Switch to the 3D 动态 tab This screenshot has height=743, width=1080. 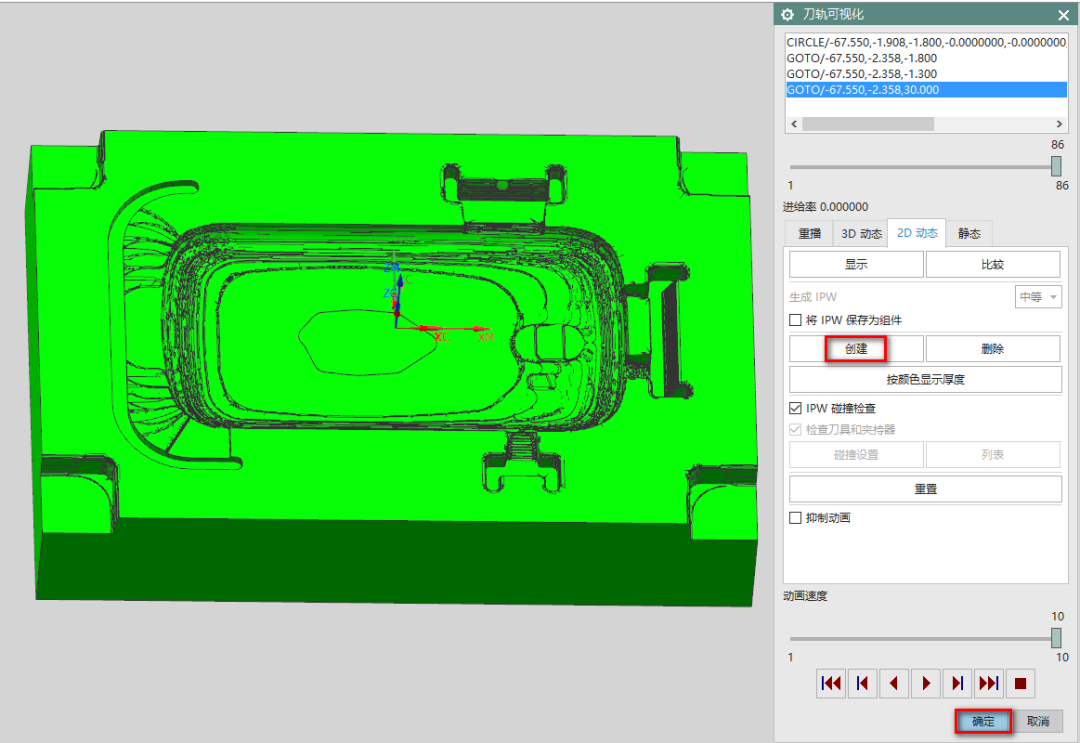click(x=860, y=234)
